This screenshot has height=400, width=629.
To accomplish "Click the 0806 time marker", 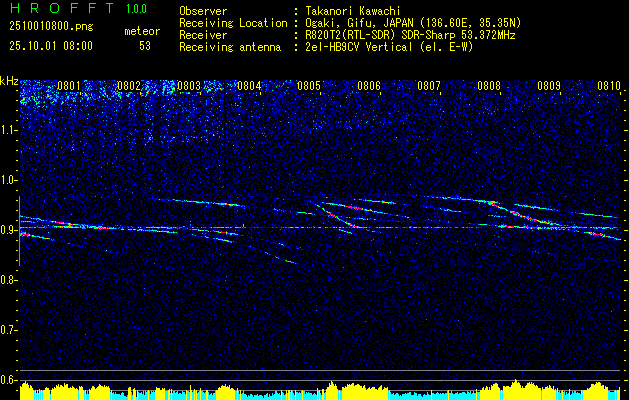I will coord(369,85).
